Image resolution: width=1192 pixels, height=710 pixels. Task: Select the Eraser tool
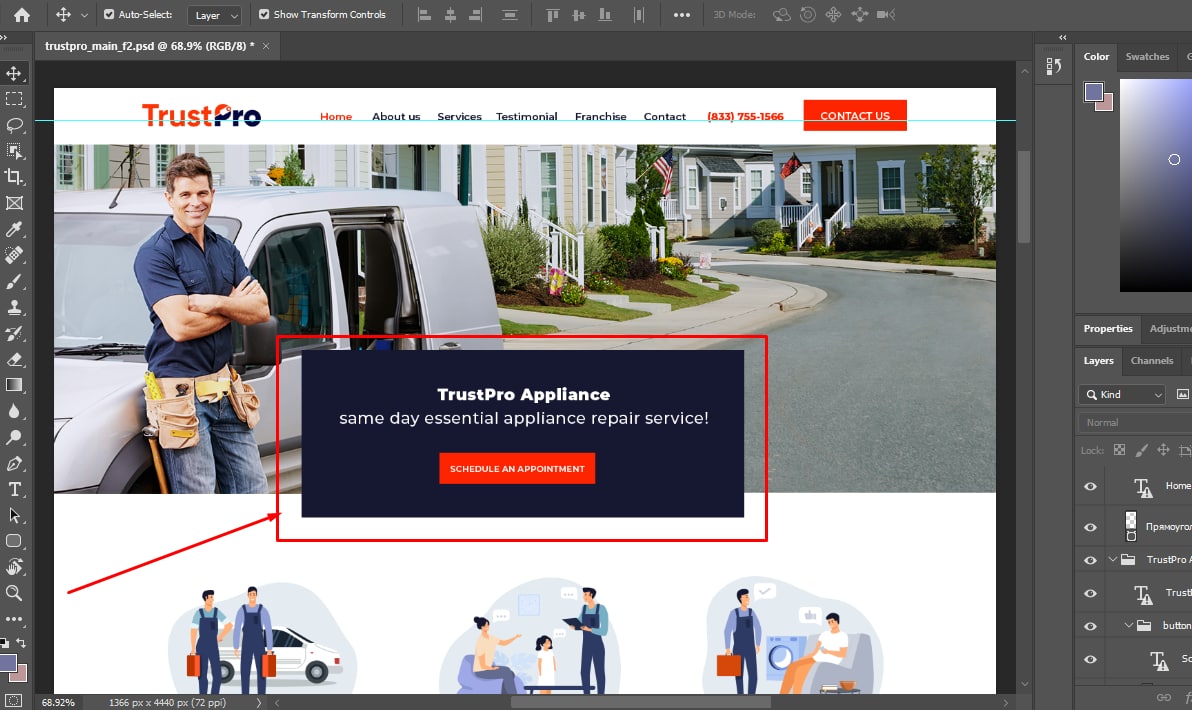tap(14, 360)
